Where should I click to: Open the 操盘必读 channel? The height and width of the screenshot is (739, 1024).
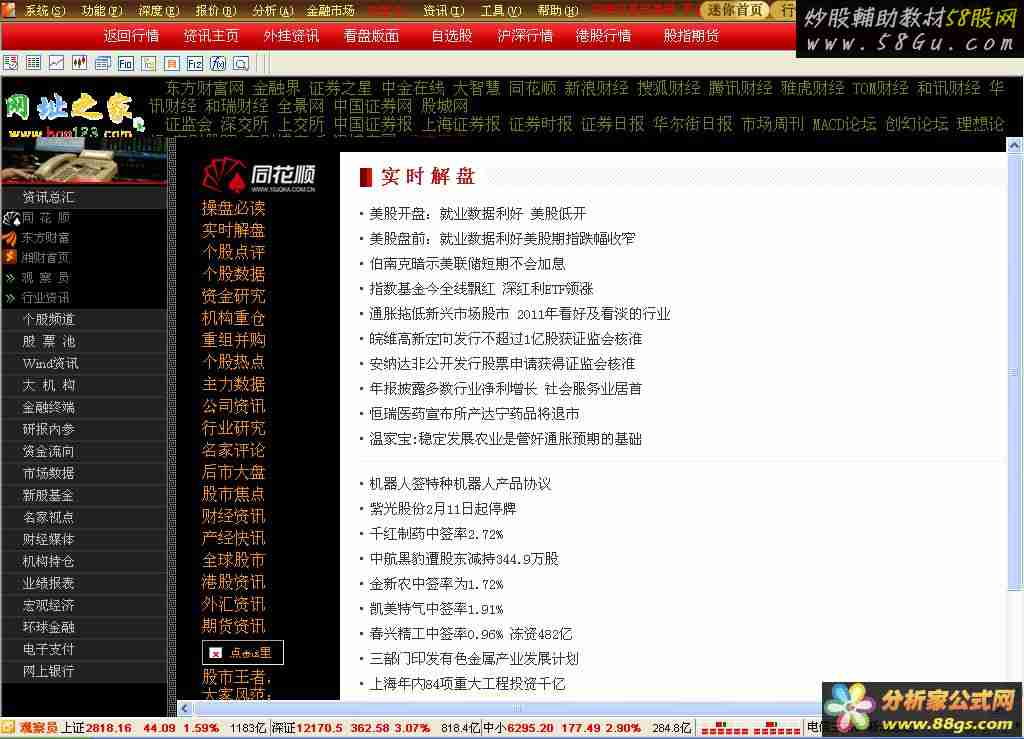(x=233, y=208)
